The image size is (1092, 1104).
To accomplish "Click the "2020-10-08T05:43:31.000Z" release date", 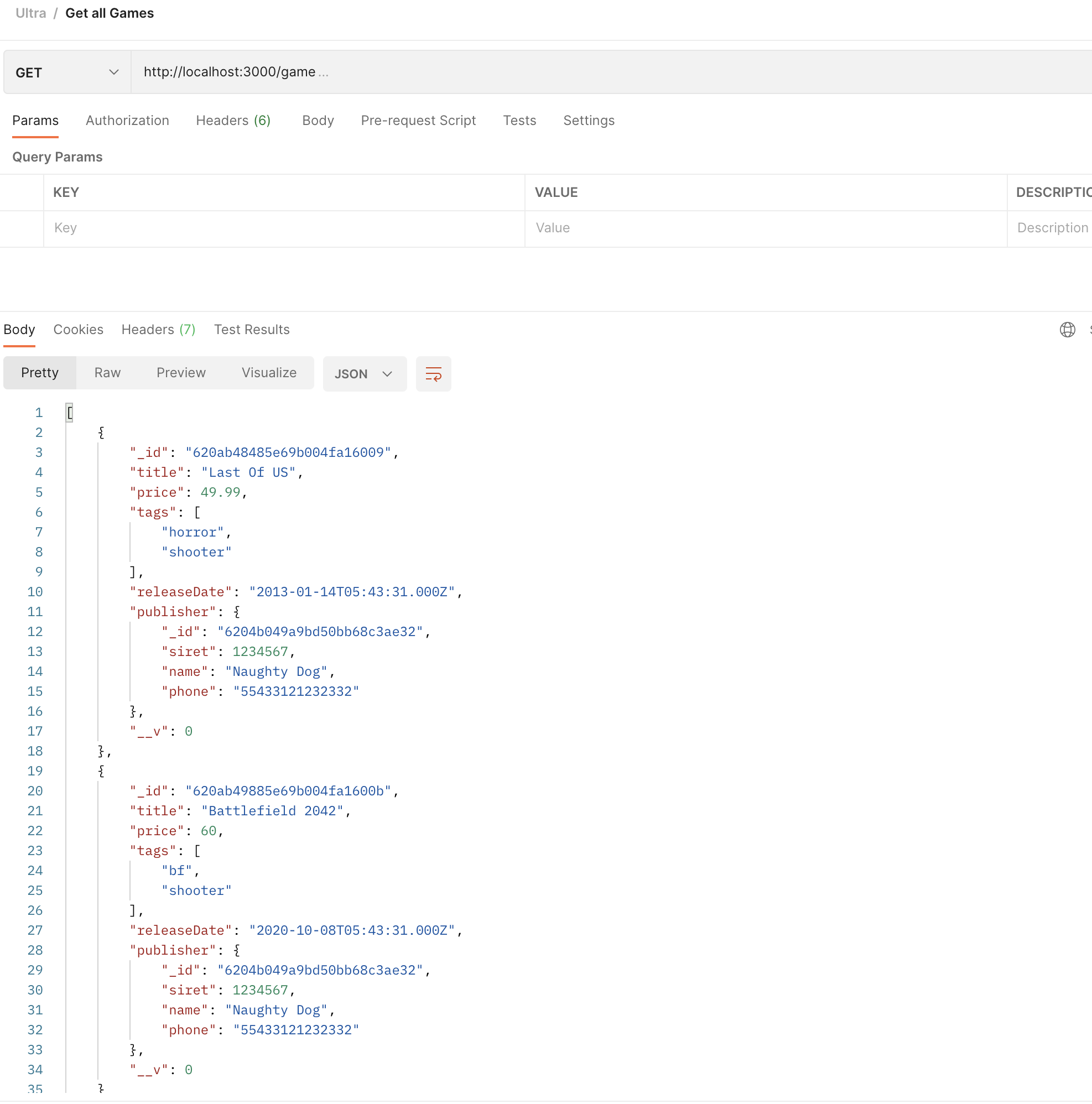I will coord(351,931).
